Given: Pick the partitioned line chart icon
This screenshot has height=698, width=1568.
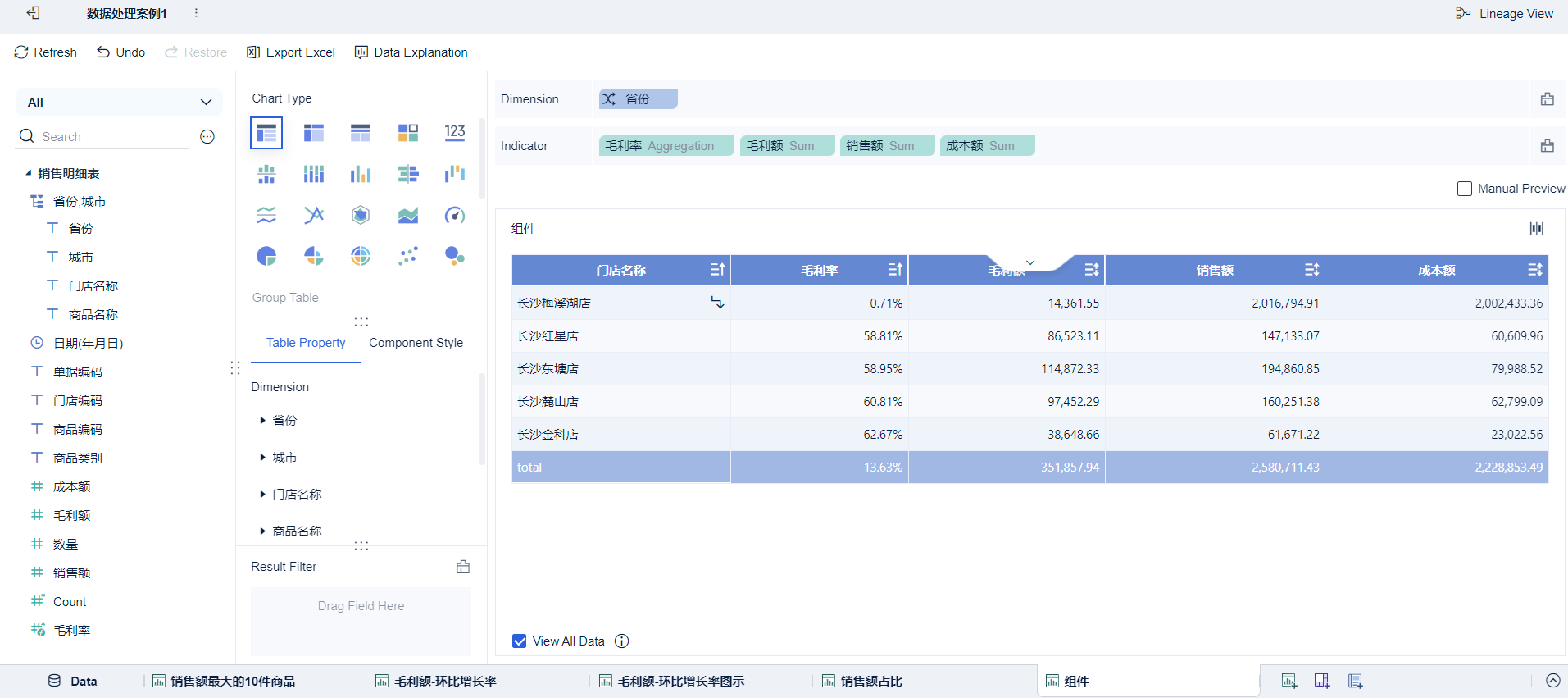Looking at the screenshot, I should coord(266,215).
